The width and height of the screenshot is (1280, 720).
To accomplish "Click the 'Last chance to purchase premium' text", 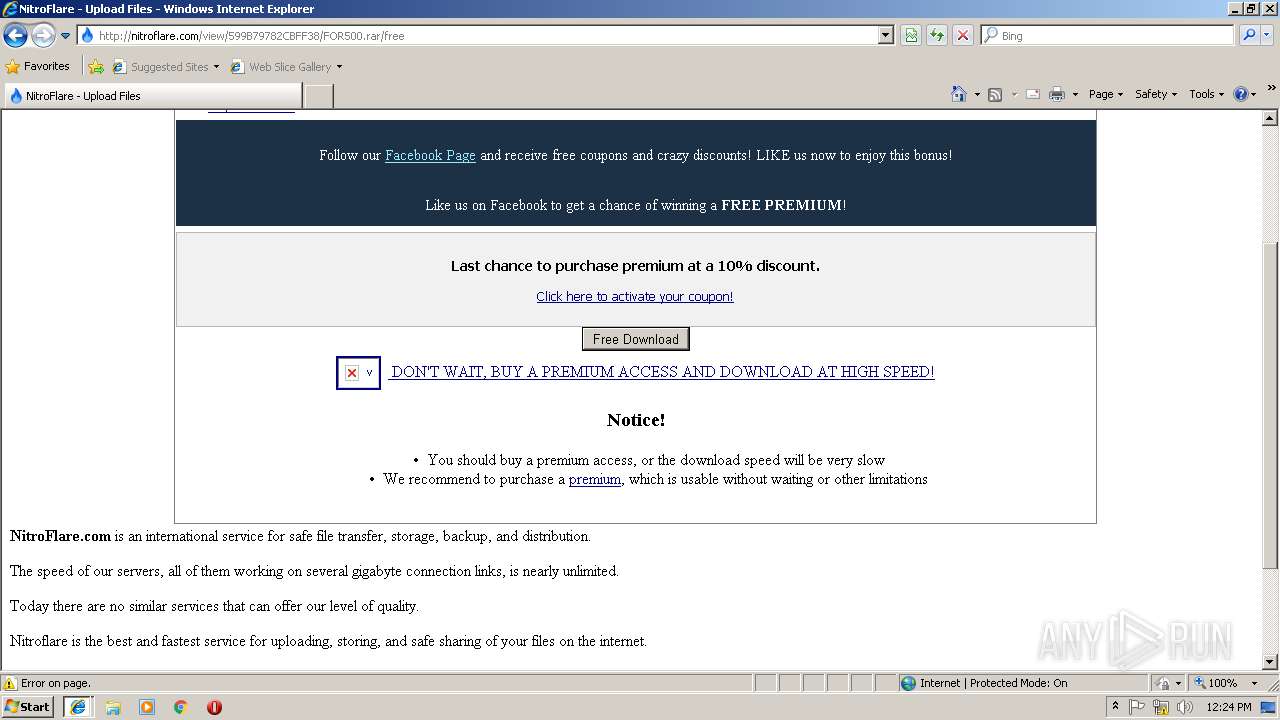I will pyautogui.click(x=635, y=266).
